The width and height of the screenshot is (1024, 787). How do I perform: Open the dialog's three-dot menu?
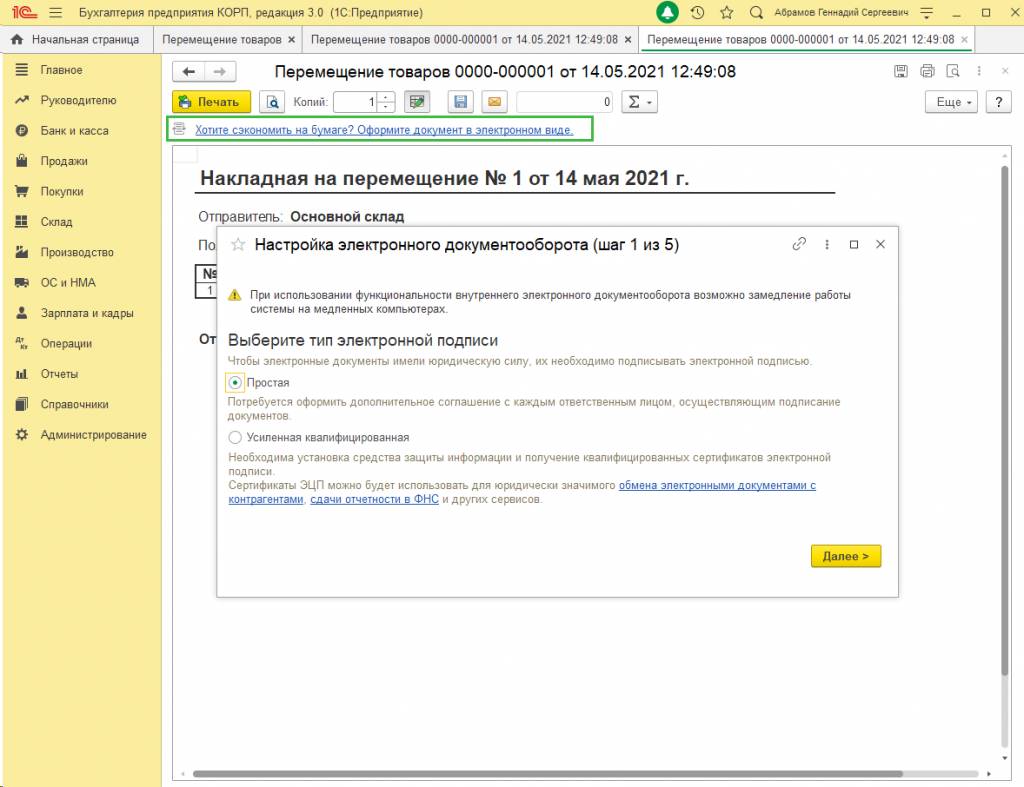click(827, 244)
